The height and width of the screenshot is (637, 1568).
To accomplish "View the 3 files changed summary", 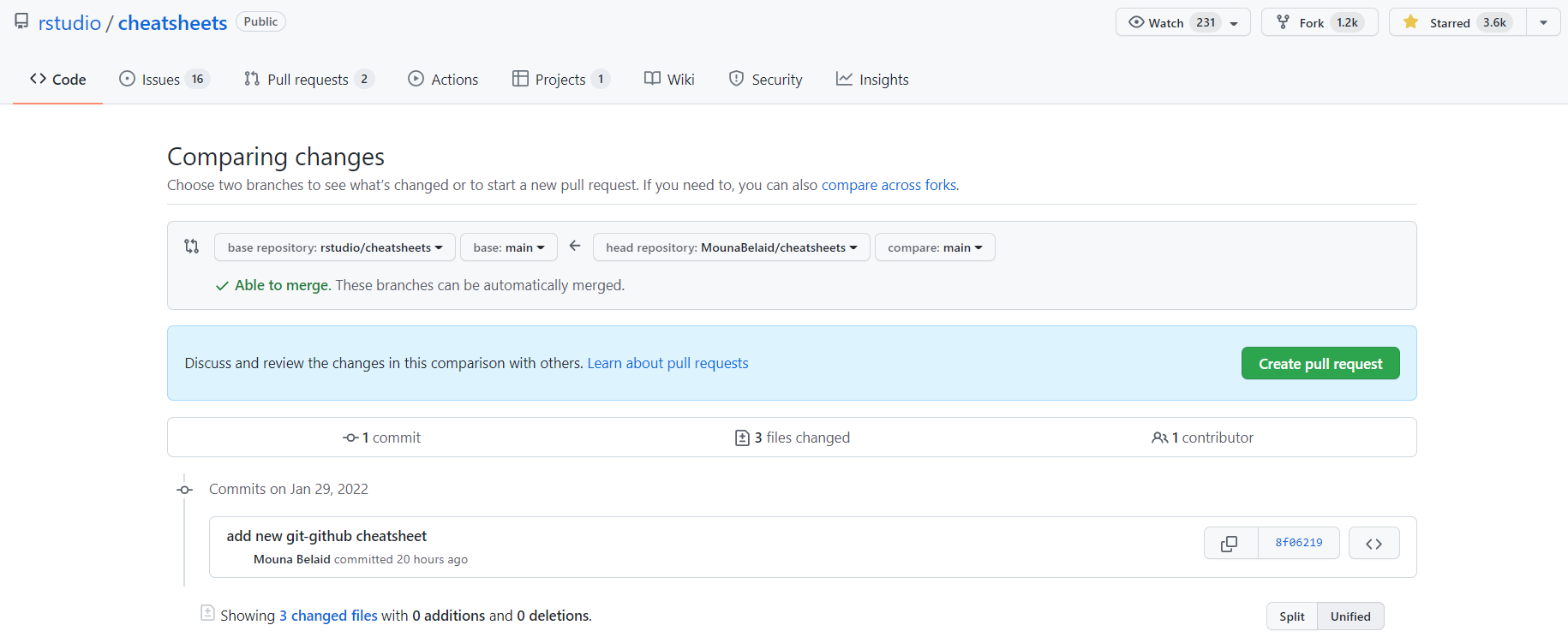I will (x=793, y=438).
